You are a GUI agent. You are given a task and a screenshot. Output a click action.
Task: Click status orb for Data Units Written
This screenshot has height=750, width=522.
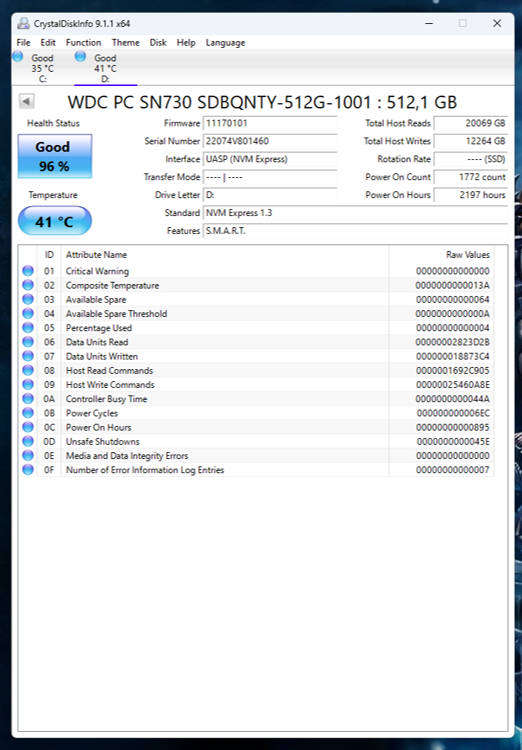tap(28, 356)
